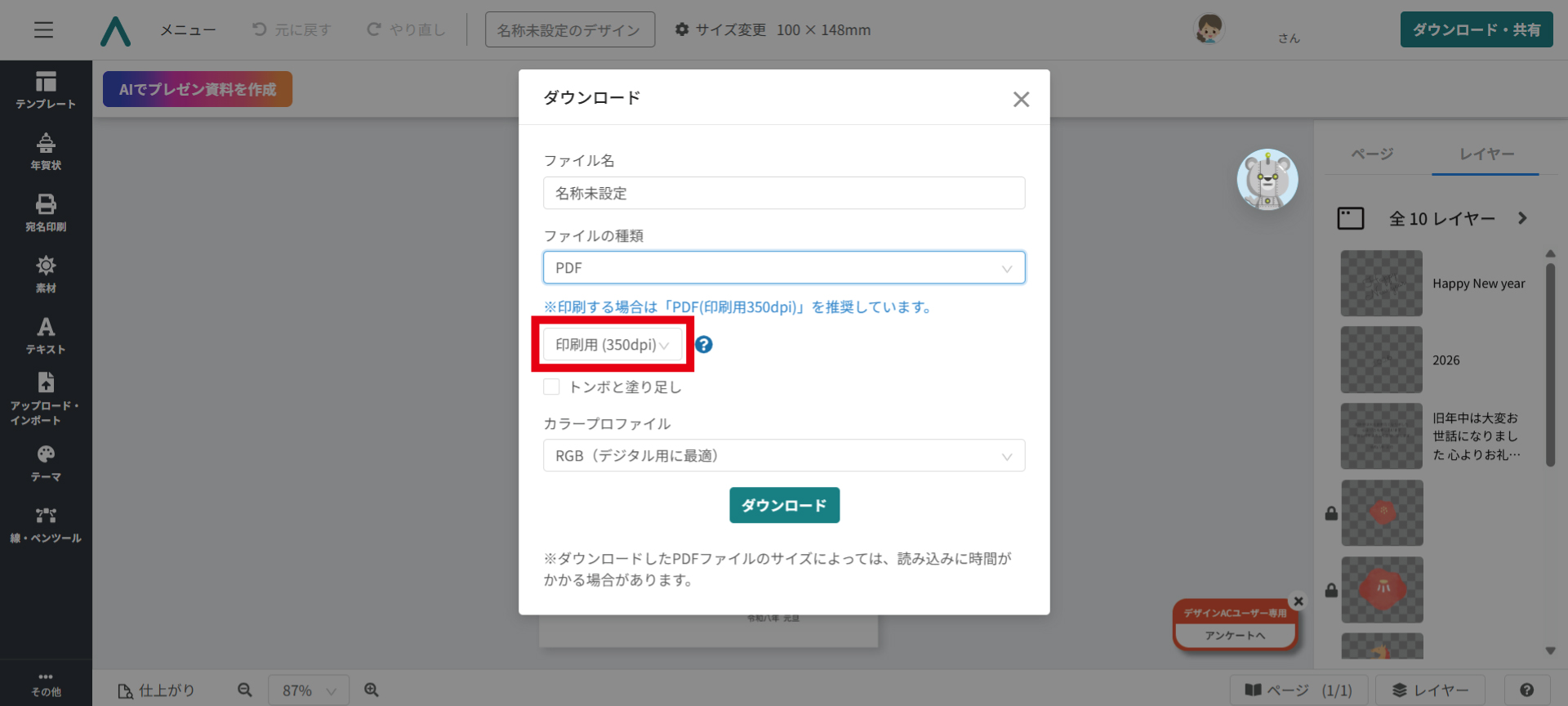Open the 年賀状 sidebar section
1568x706 pixels.
46,151
